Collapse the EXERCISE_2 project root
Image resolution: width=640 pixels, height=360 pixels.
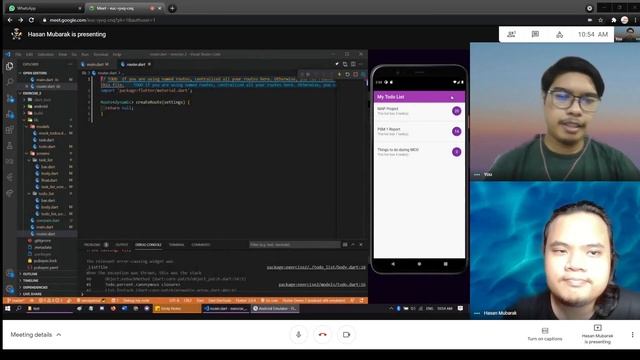(32, 93)
